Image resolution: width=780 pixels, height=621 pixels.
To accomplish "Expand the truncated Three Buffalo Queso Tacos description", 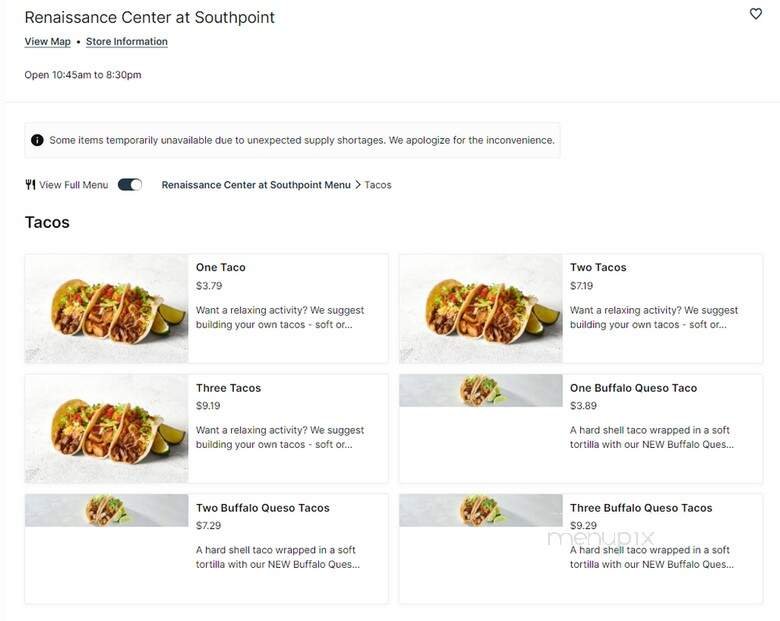I will click(652, 557).
